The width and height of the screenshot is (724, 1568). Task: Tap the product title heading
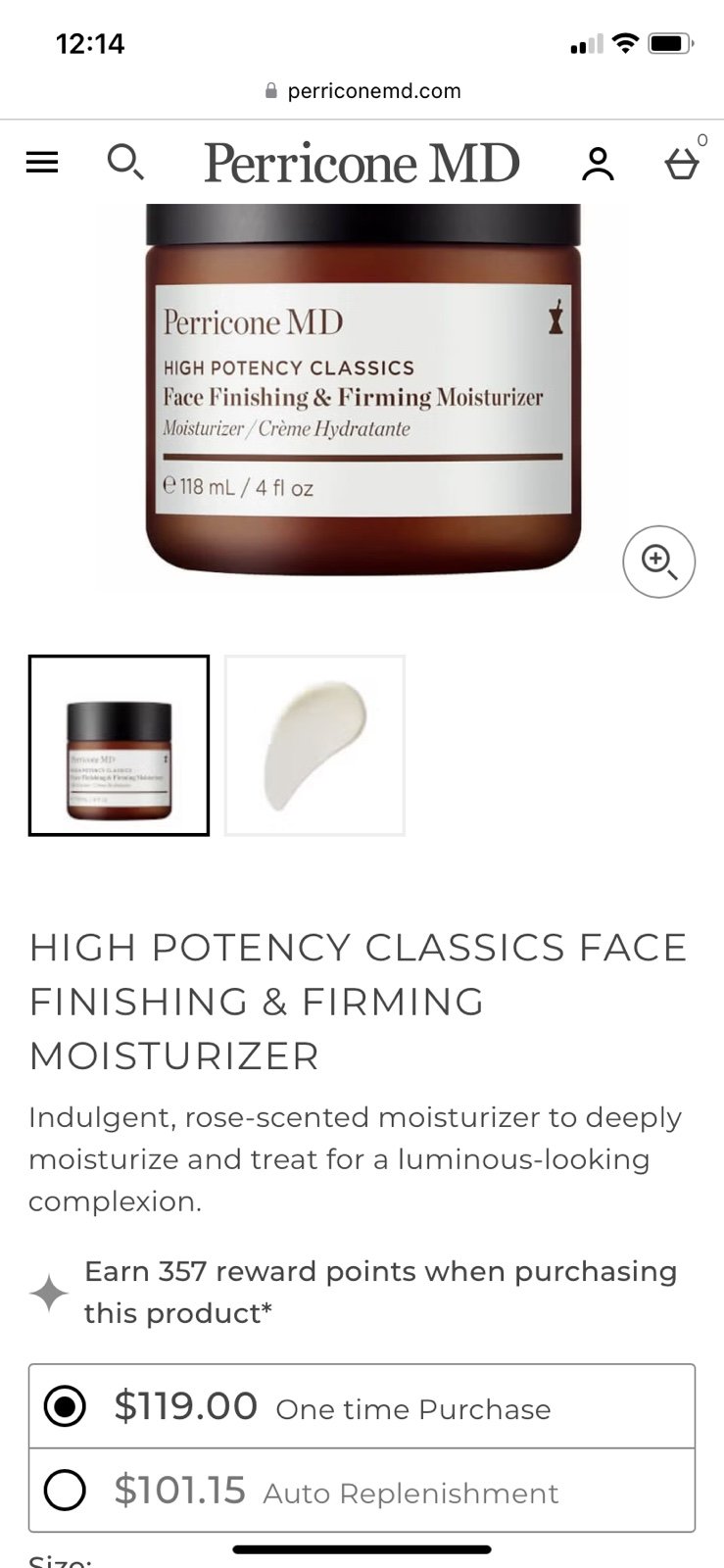tap(359, 1002)
